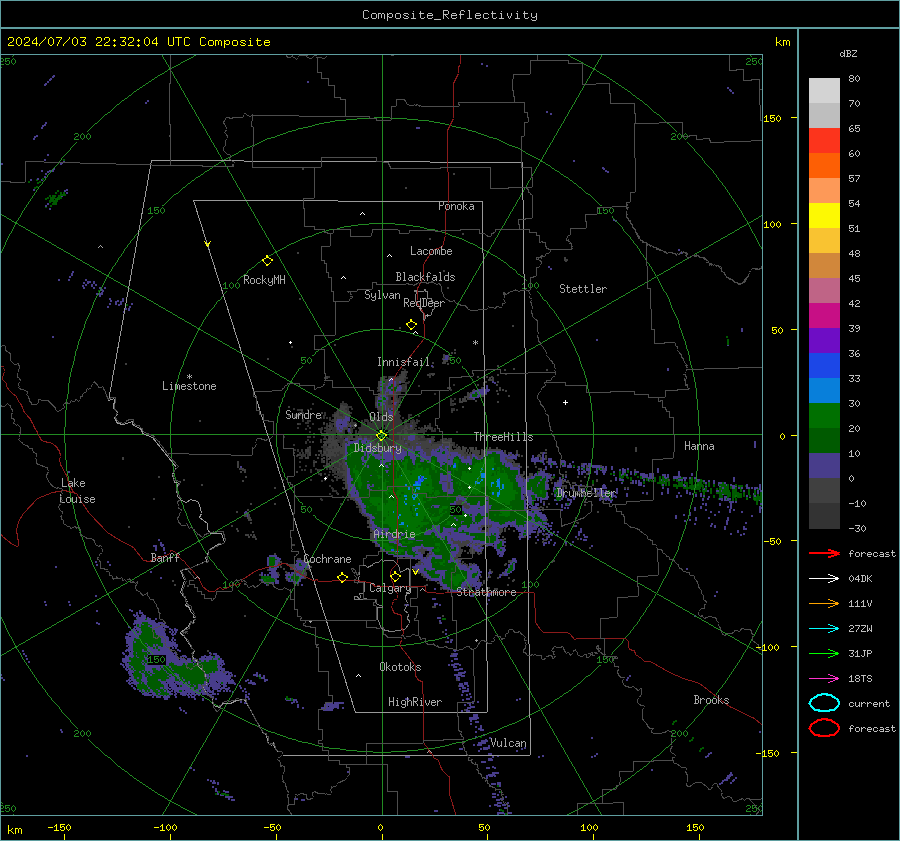Click the green 31JP arrow in legend
Viewport: 900px width, 841px height.
824,653
